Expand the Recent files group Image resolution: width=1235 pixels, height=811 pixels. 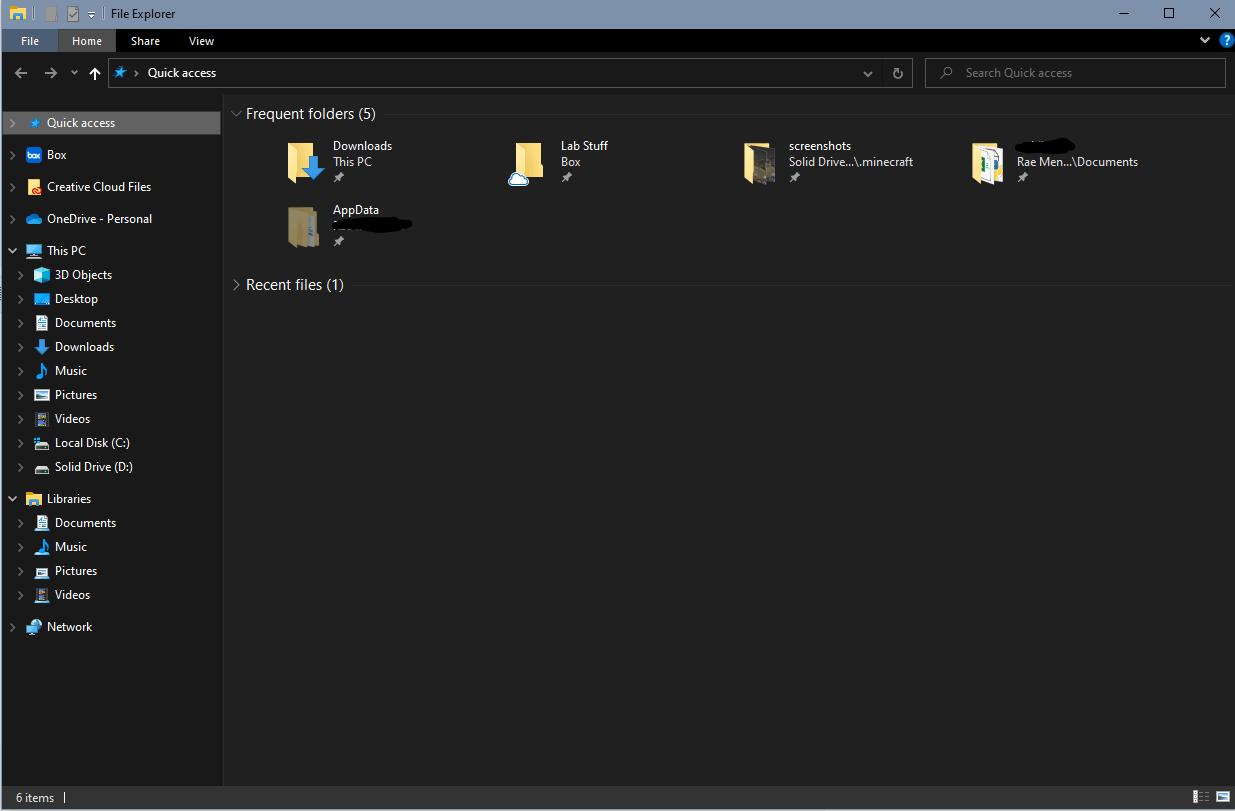tap(236, 285)
